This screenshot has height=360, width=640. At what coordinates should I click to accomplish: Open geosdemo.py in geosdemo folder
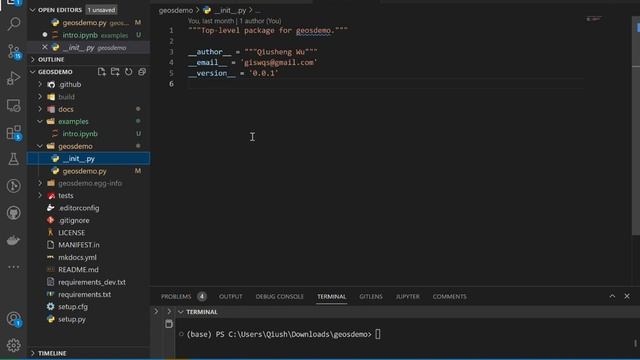pos(88,171)
